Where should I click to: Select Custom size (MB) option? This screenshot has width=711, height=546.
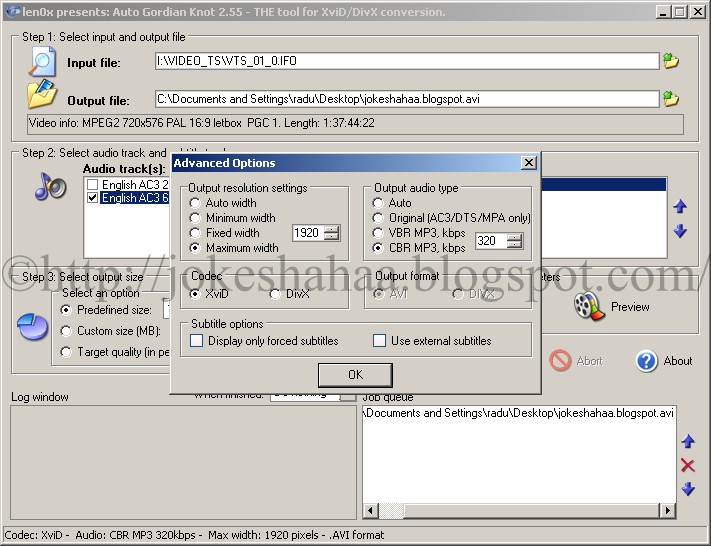point(66,331)
